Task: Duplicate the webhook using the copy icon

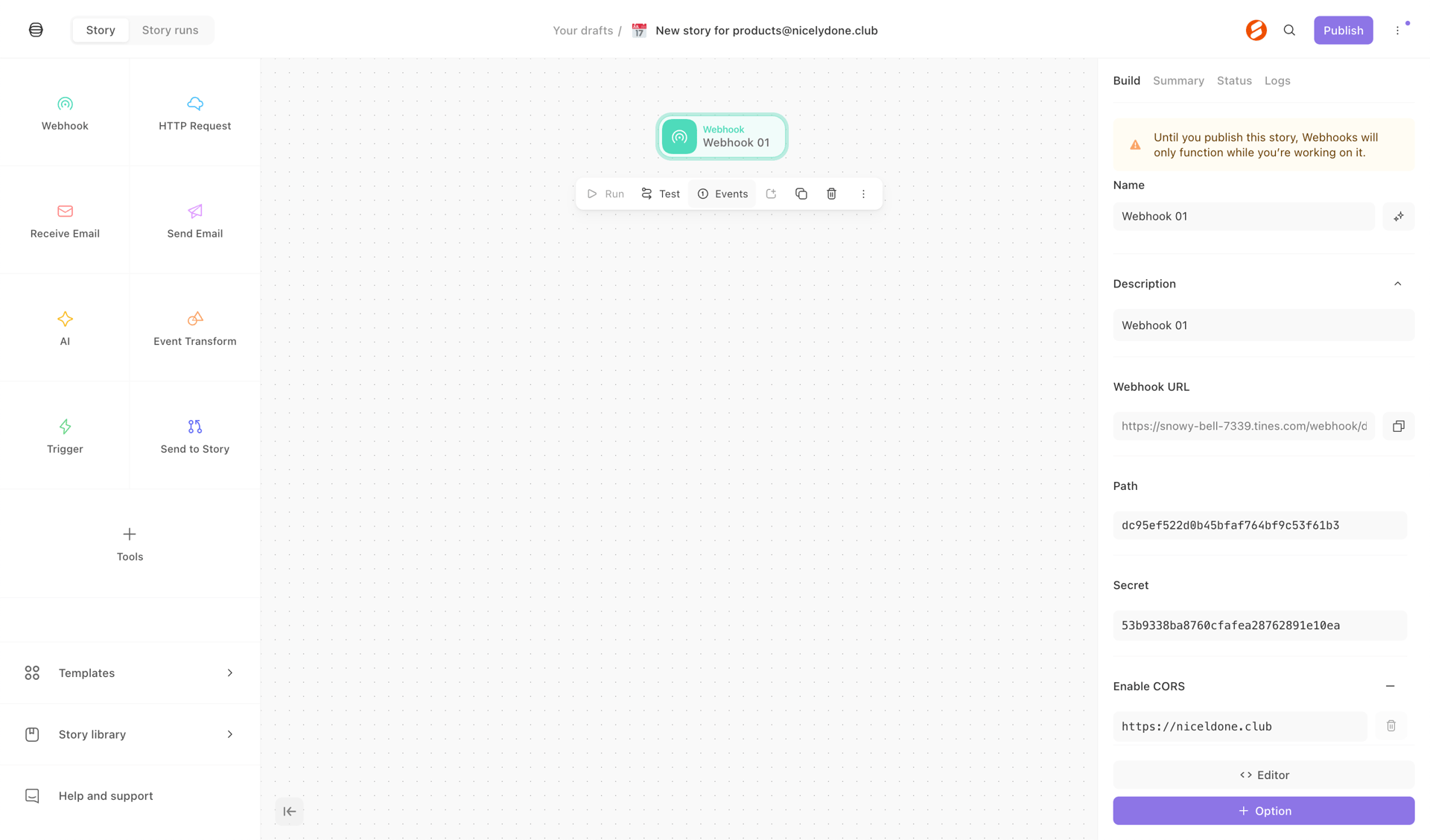Action: [x=801, y=194]
